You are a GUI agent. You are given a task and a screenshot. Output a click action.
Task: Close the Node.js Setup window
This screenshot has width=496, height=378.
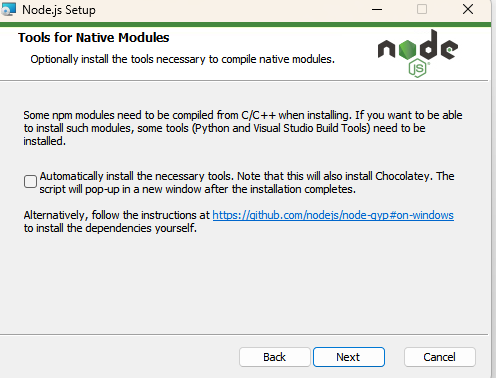point(468,9)
